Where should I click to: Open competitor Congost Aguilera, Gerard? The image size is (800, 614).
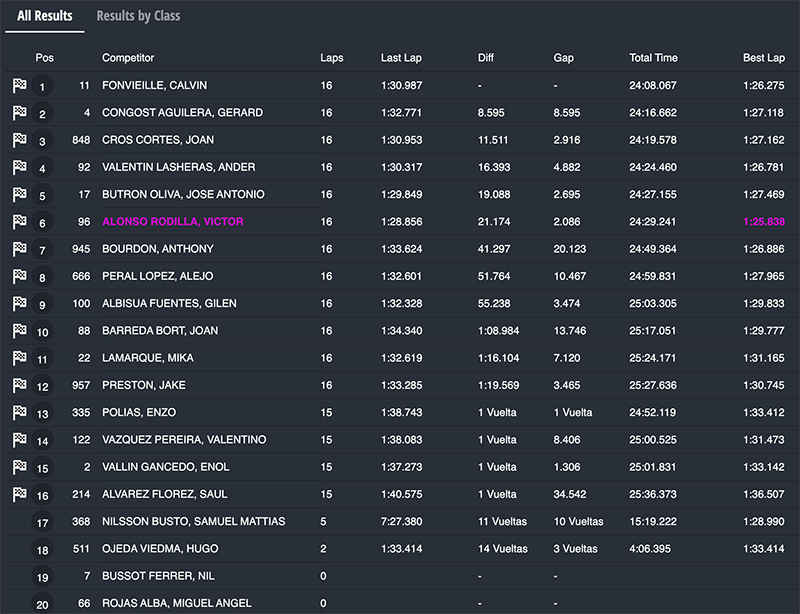(182, 113)
